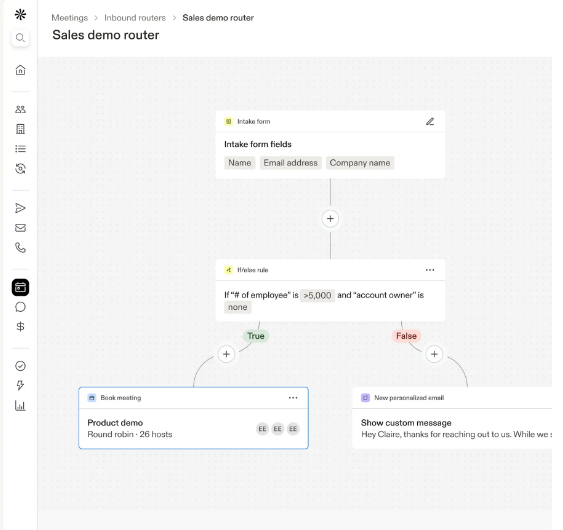The height and width of the screenshot is (530, 563).
Task: Open the Calls phone icon
Action: coord(20,248)
